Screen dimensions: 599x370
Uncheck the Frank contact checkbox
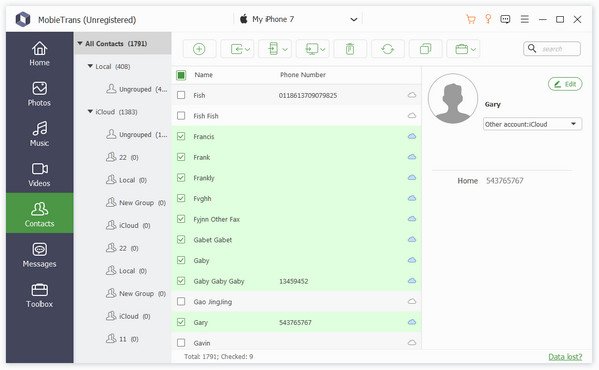point(181,157)
